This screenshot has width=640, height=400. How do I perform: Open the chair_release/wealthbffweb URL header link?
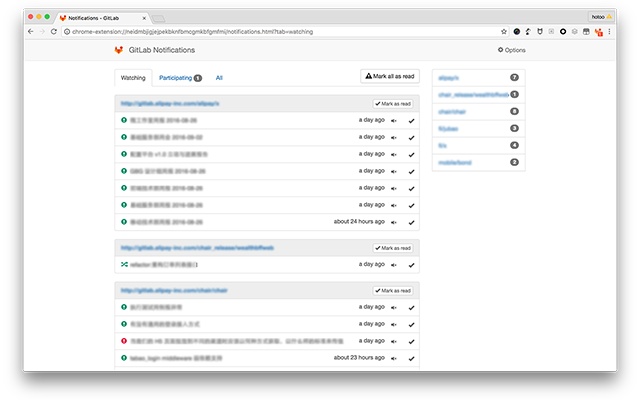(197, 248)
